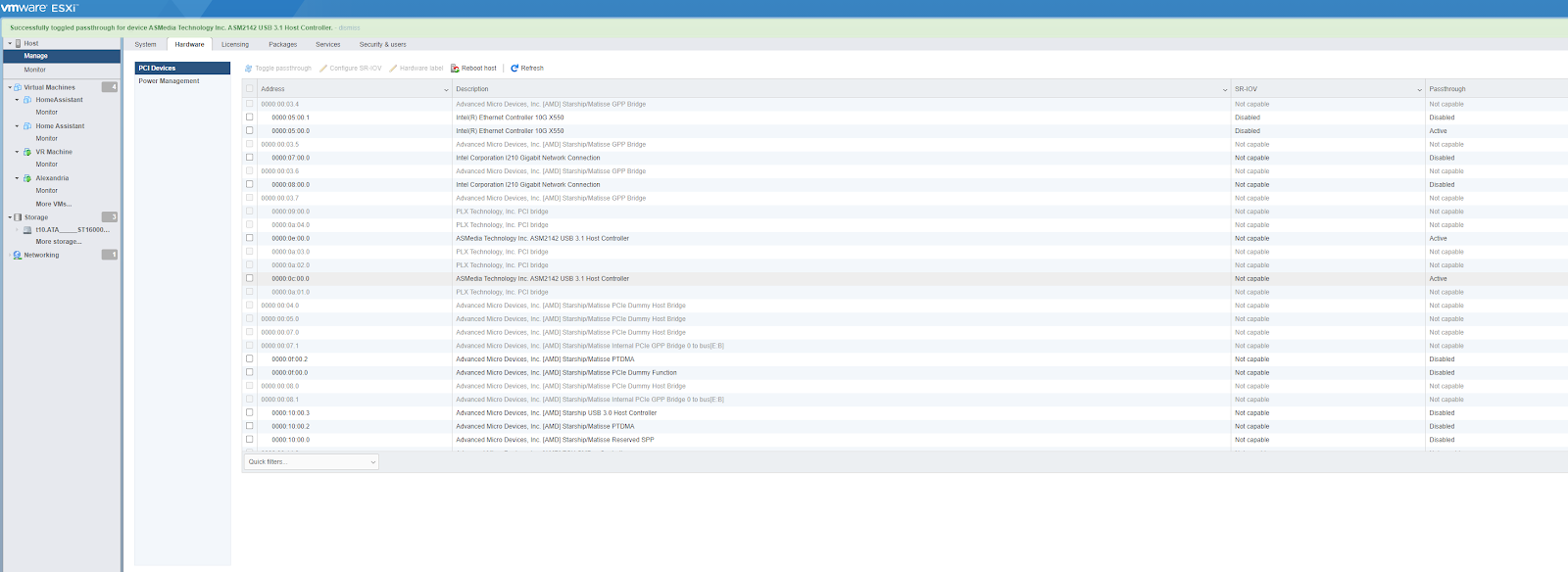Collapse the HomeAssistant VM node arrow
1568x572 pixels.
tap(17, 100)
